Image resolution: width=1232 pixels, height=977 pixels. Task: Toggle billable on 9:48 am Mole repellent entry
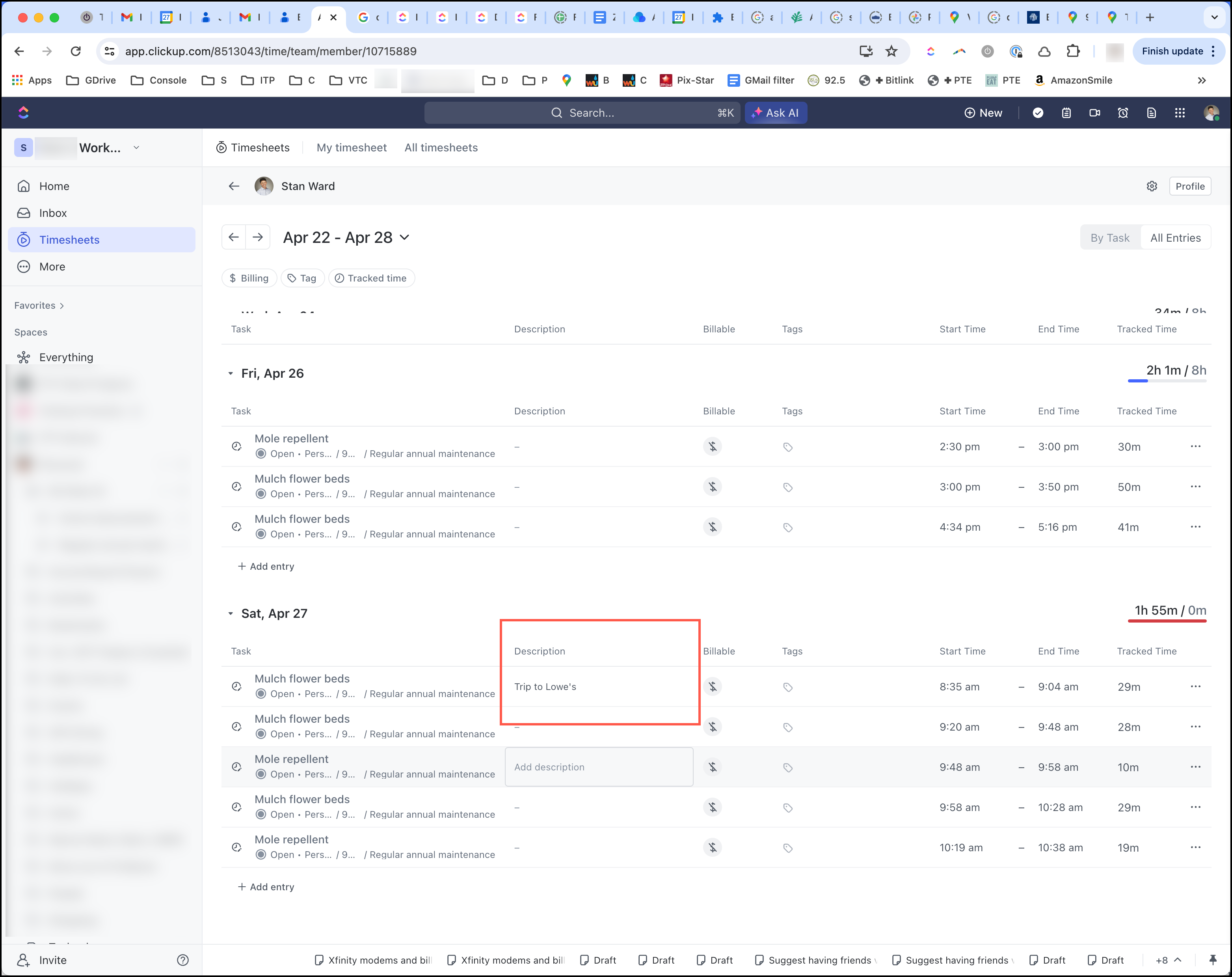pos(712,767)
